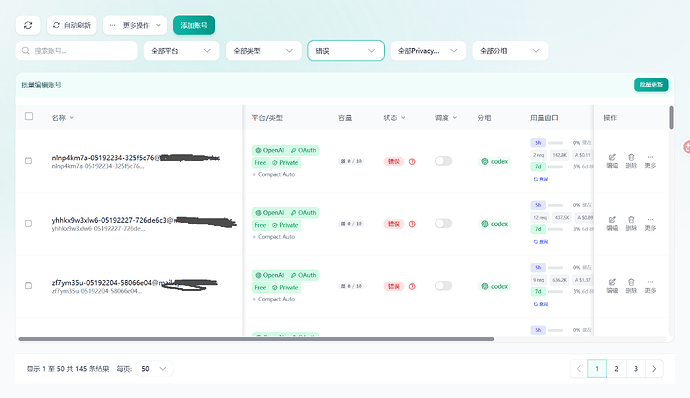This screenshot has height=398, width=690.
Task: Click the blue usage refresh link in nlnp4km7a row
Action: tap(541, 179)
